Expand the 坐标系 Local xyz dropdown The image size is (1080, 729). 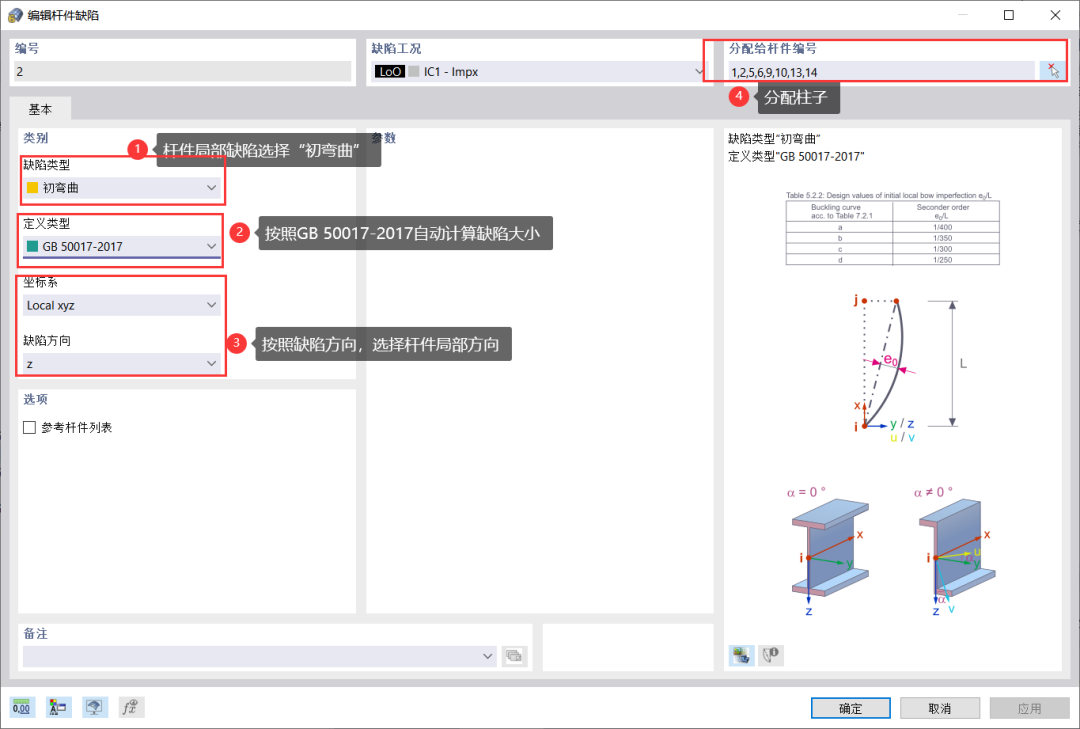pyautogui.click(x=122, y=305)
